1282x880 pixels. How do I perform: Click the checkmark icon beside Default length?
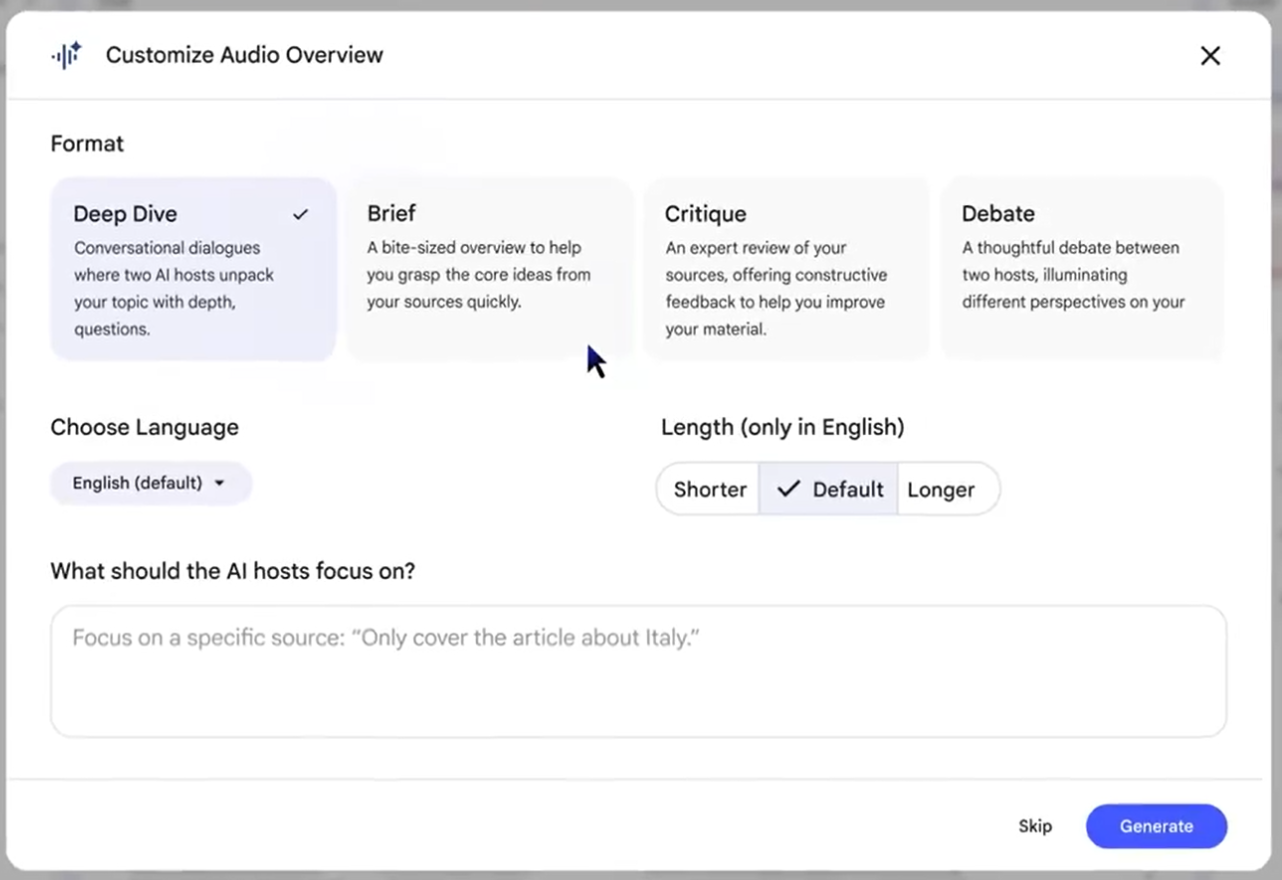(789, 489)
